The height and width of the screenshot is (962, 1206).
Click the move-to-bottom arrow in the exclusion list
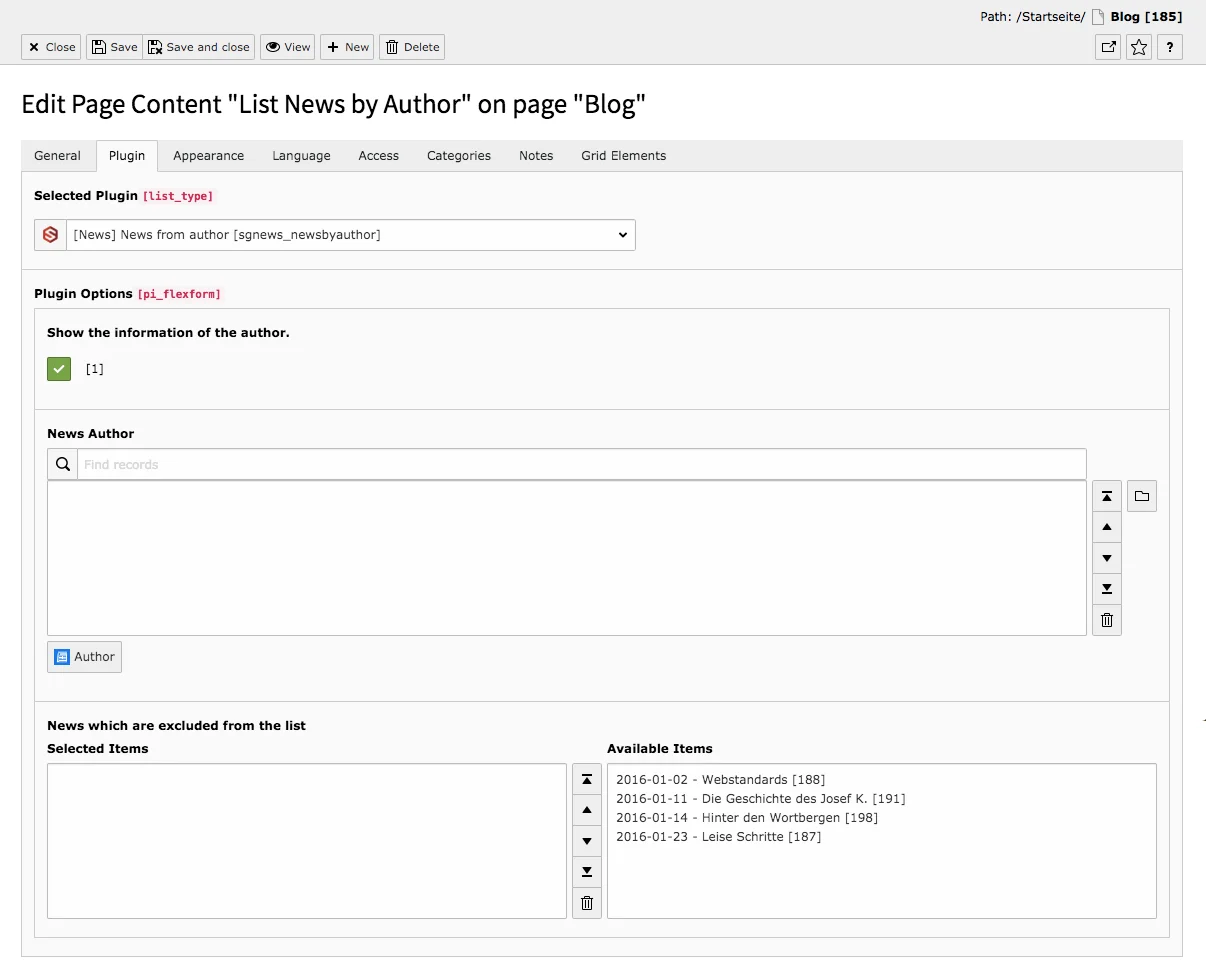(586, 871)
